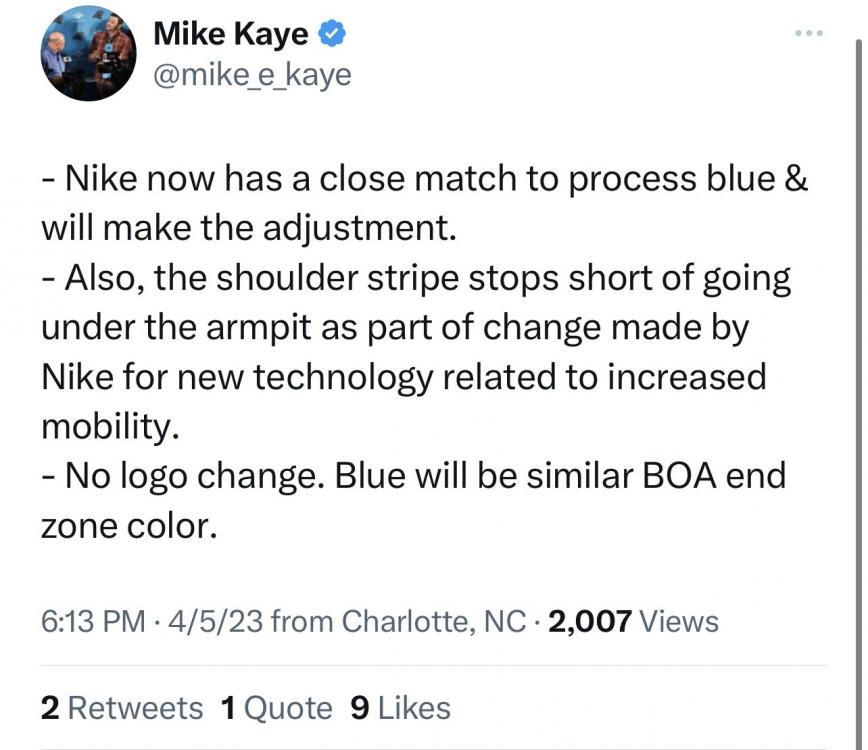Click the line about shoulder stripe stopping short
This screenshot has height=750, width=868.
point(416,279)
